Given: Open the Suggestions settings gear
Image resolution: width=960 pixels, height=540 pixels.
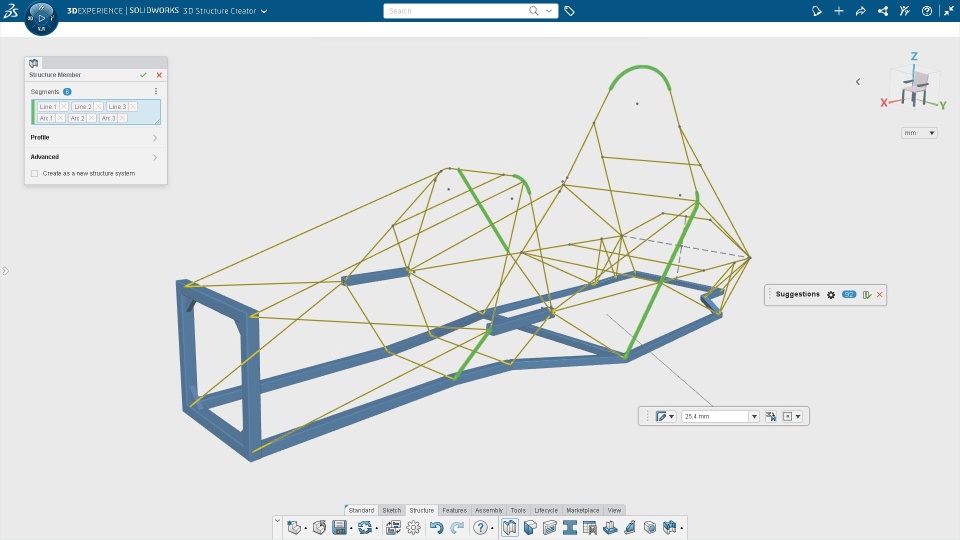Looking at the screenshot, I should (x=831, y=294).
